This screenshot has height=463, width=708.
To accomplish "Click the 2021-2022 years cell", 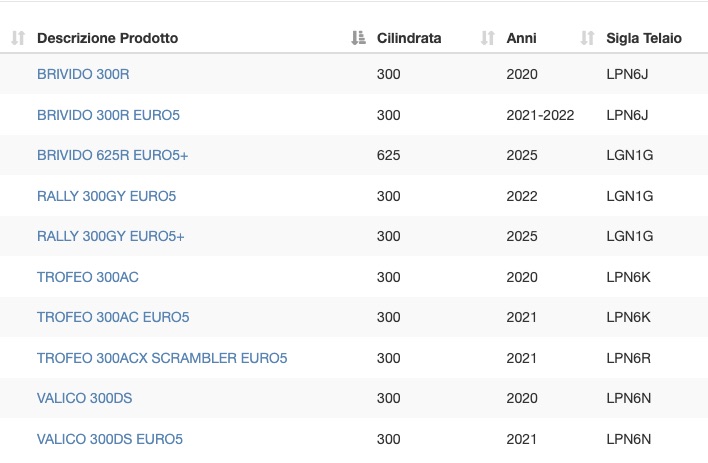I will click(540, 115).
